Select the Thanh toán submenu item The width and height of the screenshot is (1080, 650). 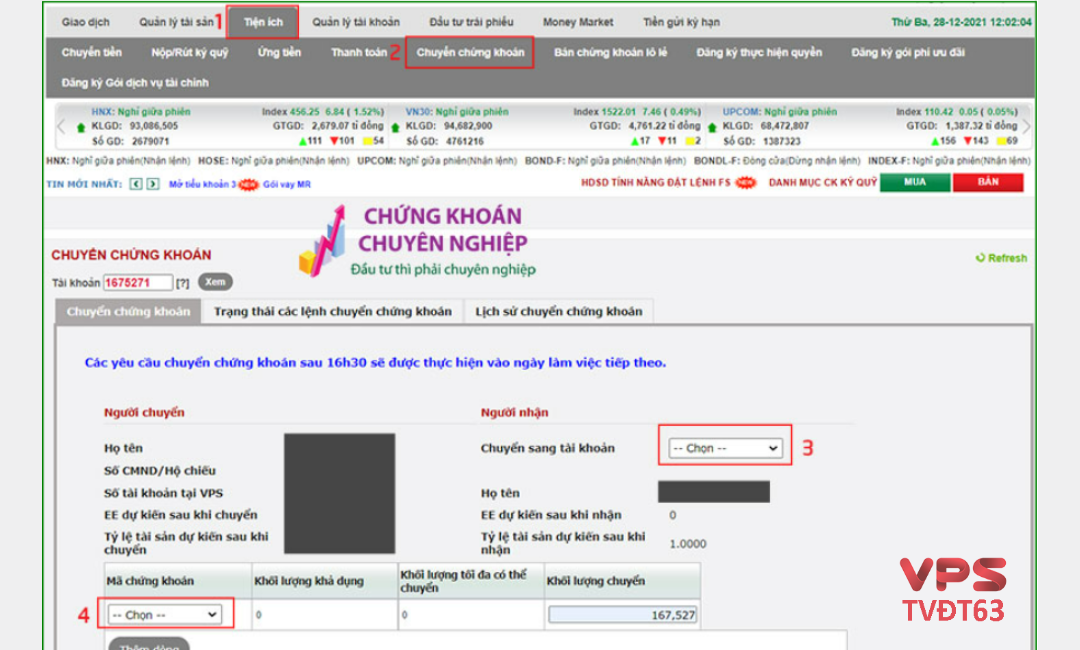pos(359,52)
